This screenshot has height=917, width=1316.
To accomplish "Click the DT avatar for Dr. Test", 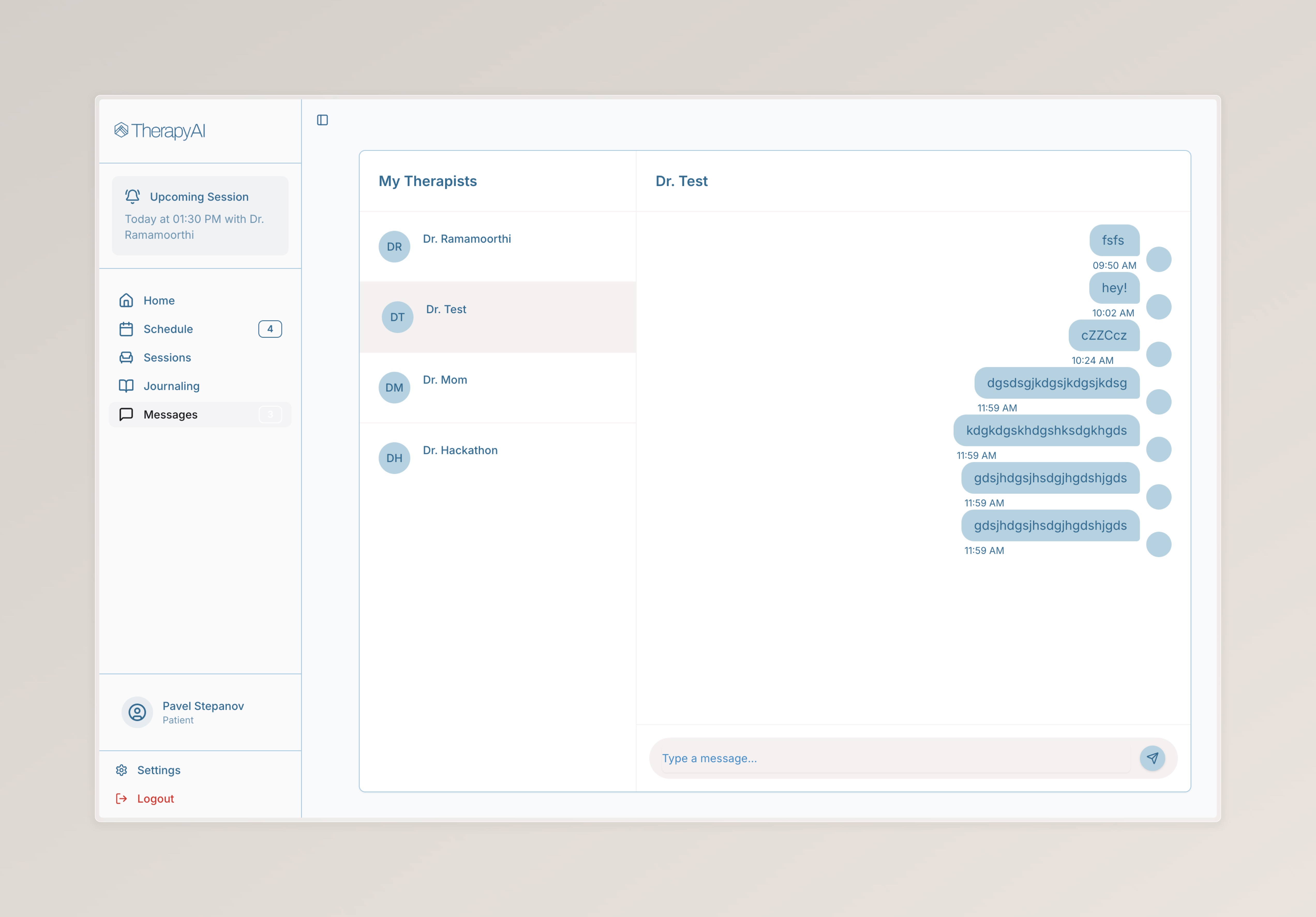I will 397,317.
